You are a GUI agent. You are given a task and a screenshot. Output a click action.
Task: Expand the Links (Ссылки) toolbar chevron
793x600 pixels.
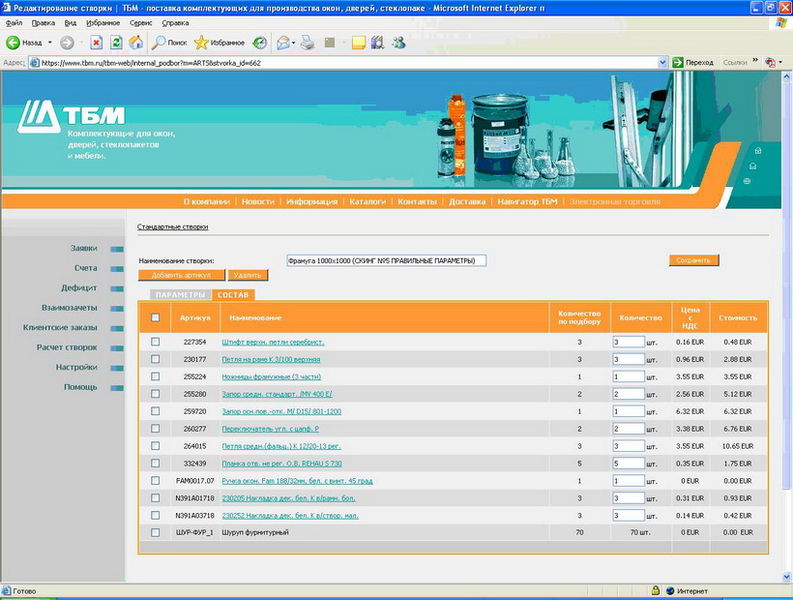point(754,62)
